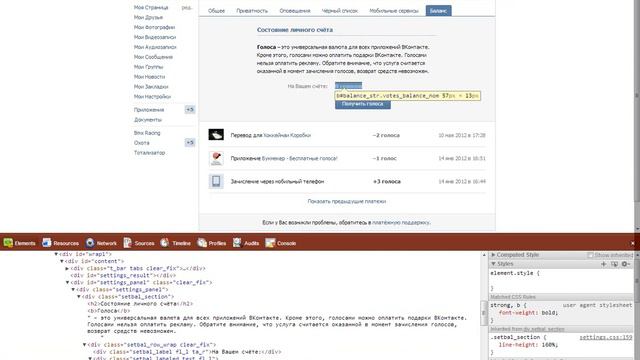This screenshot has width=640, height=360.
Task: Expand the Computed Style section
Action: (x=493, y=255)
